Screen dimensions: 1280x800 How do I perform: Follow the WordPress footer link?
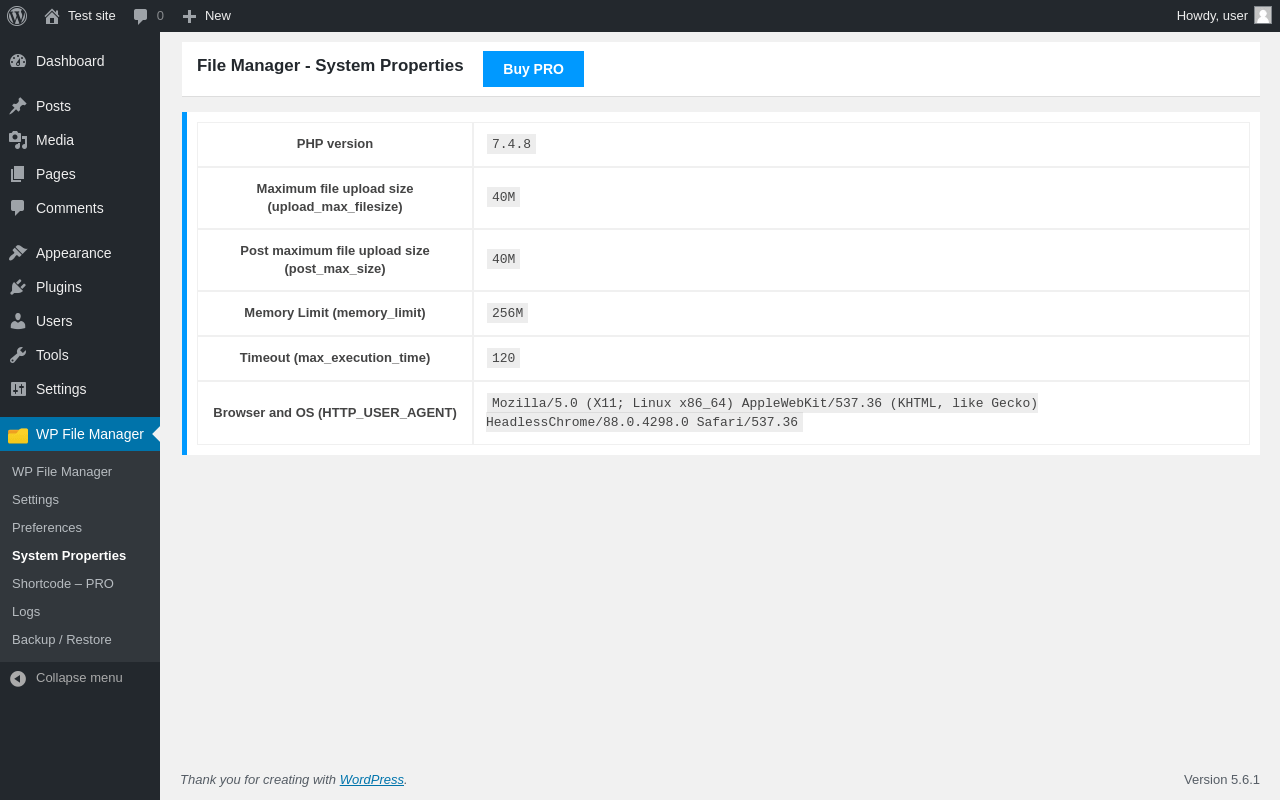(371, 780)
